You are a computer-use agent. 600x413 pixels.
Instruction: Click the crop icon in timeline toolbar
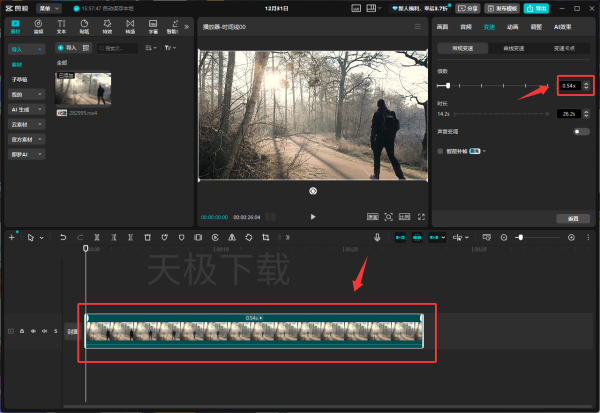266,238
